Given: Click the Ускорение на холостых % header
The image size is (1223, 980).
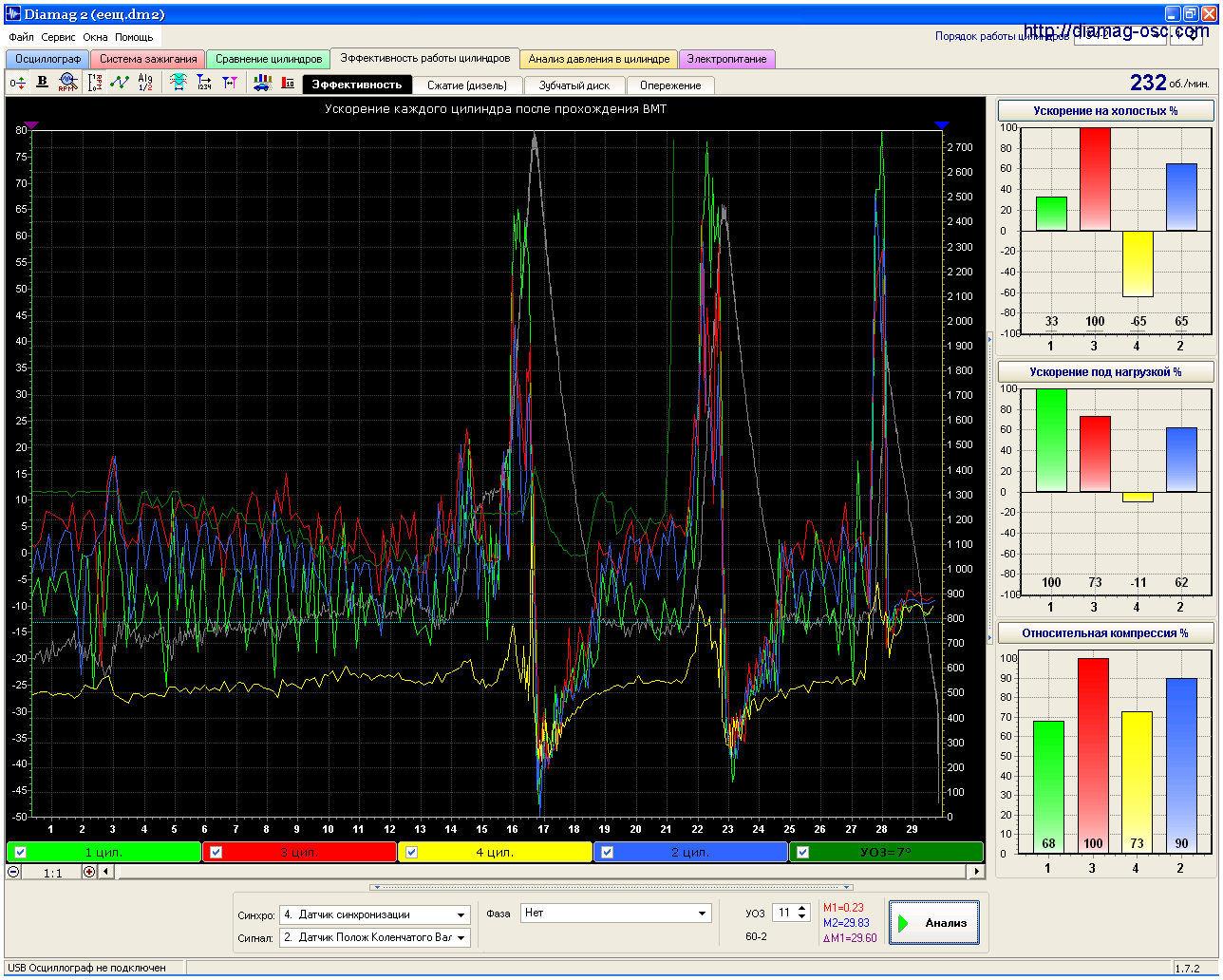Looking at the screenshot, I should click(1105, 111).
